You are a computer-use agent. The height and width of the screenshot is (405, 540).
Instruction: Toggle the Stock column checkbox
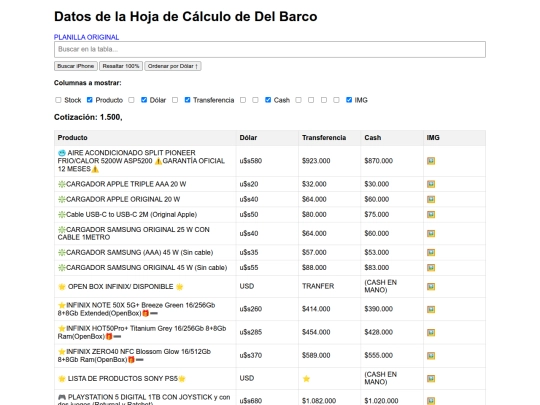coord(58,100)
